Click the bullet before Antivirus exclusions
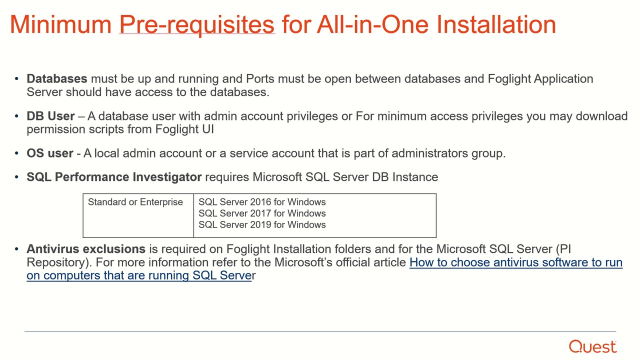The image size is (640, 360). (x=16, y=249)
